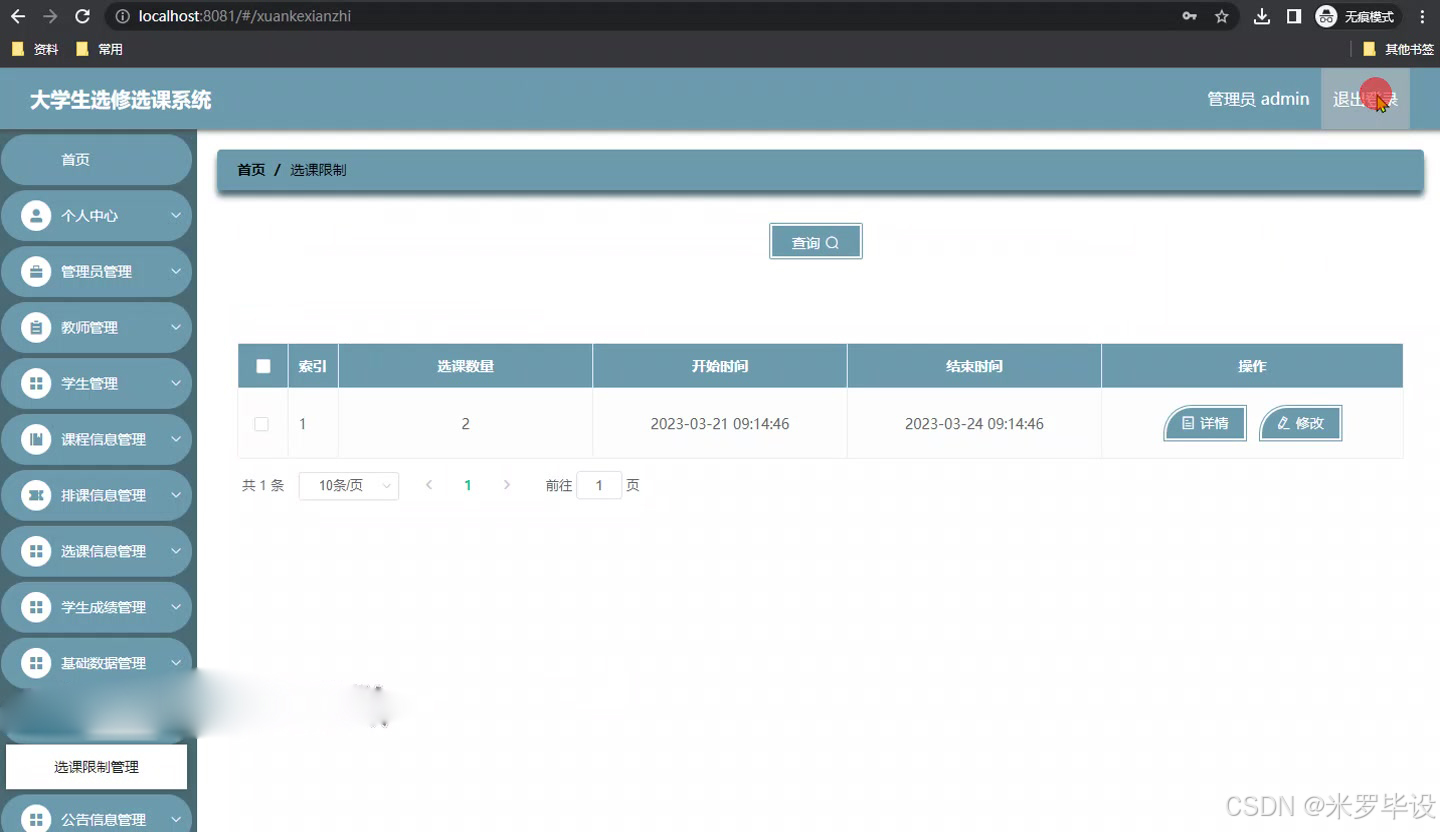Image resolution: width=1440 pixels, height=832 pixels.
Task: Select 选课限制管理 submenu item
Action: (x=96, y=767)
